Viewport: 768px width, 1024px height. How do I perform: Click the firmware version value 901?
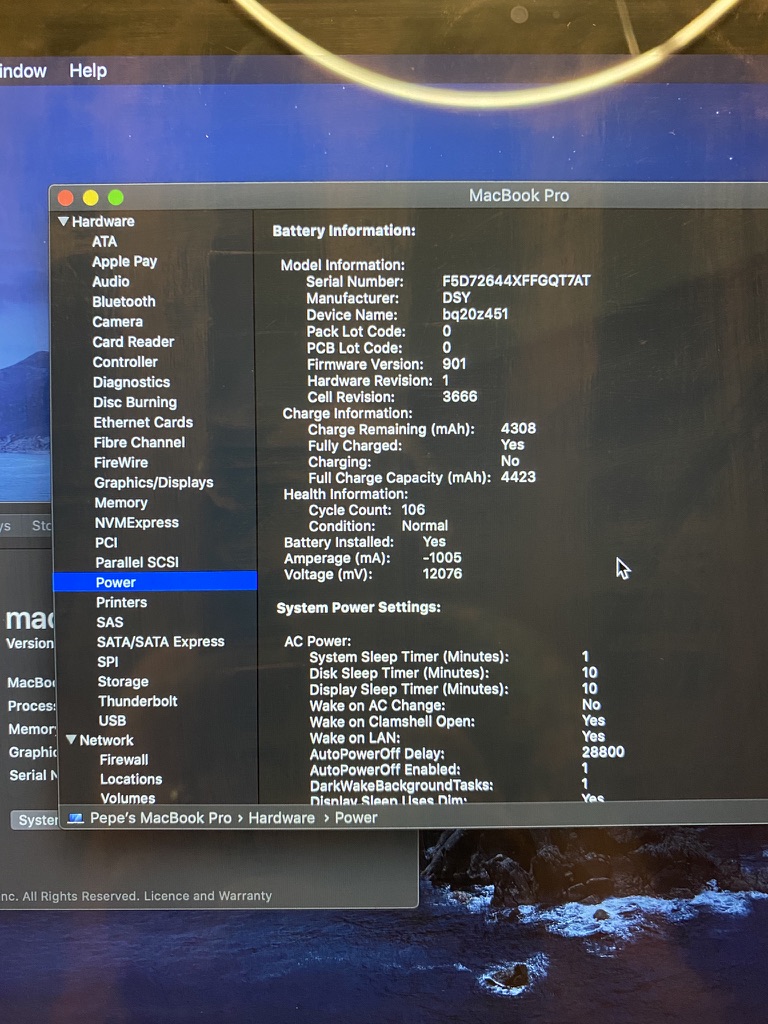coord(455,364)
